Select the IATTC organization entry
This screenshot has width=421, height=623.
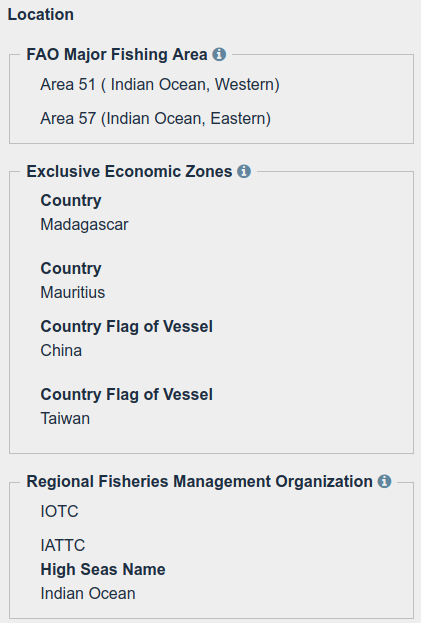(63, 545)
